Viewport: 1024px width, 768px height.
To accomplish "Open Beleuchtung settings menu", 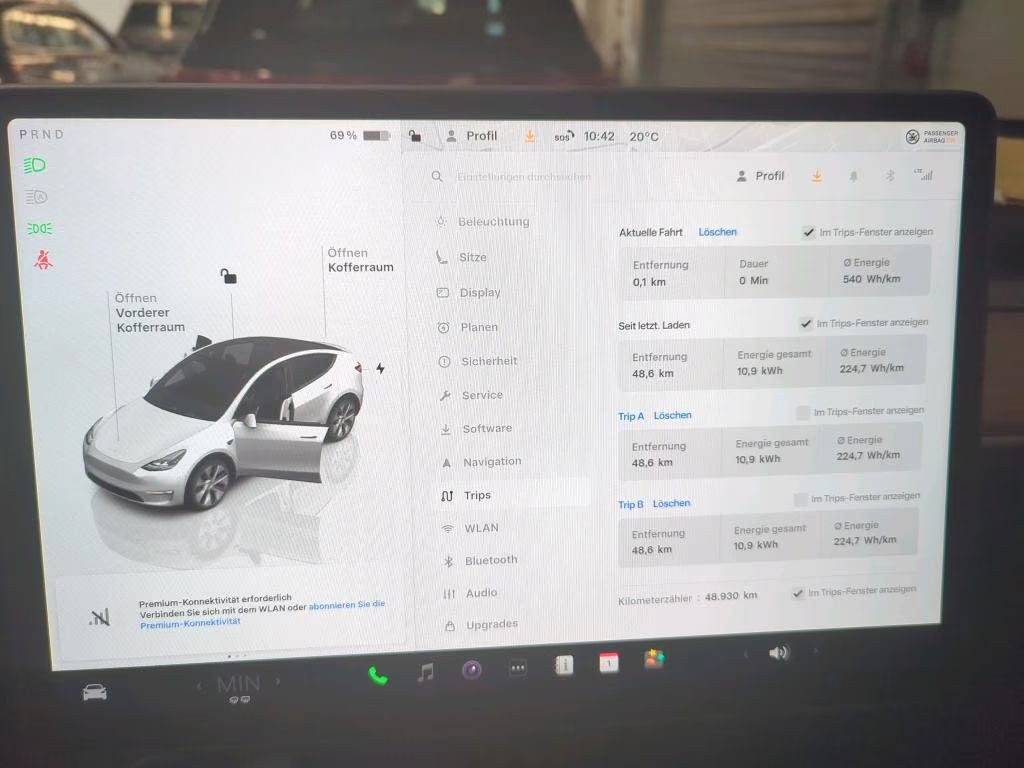I will click(483, 221).
